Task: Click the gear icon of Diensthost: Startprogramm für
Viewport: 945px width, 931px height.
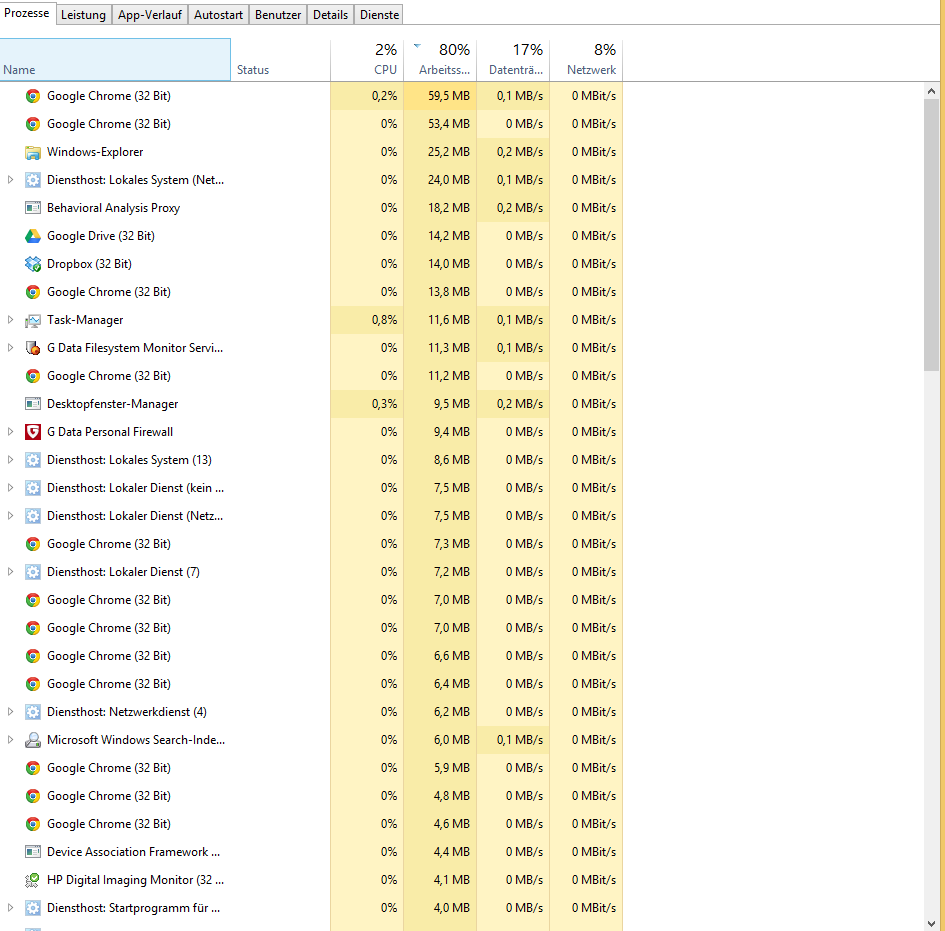Action: click(33, 908)
